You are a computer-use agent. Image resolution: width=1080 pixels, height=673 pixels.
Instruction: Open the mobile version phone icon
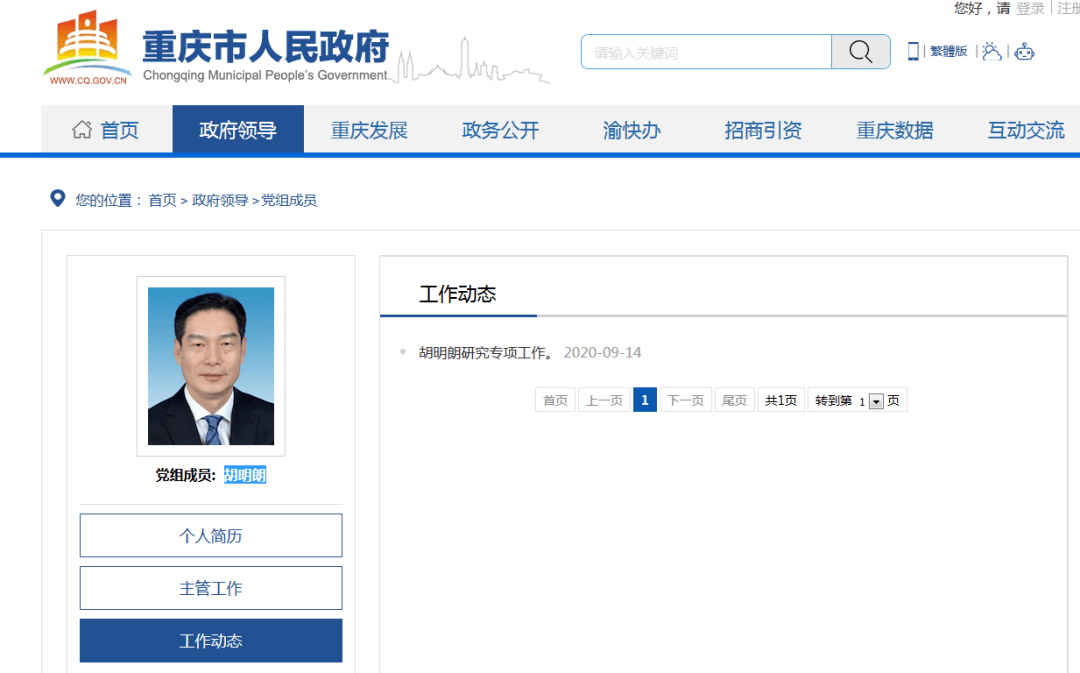point(913,51)
